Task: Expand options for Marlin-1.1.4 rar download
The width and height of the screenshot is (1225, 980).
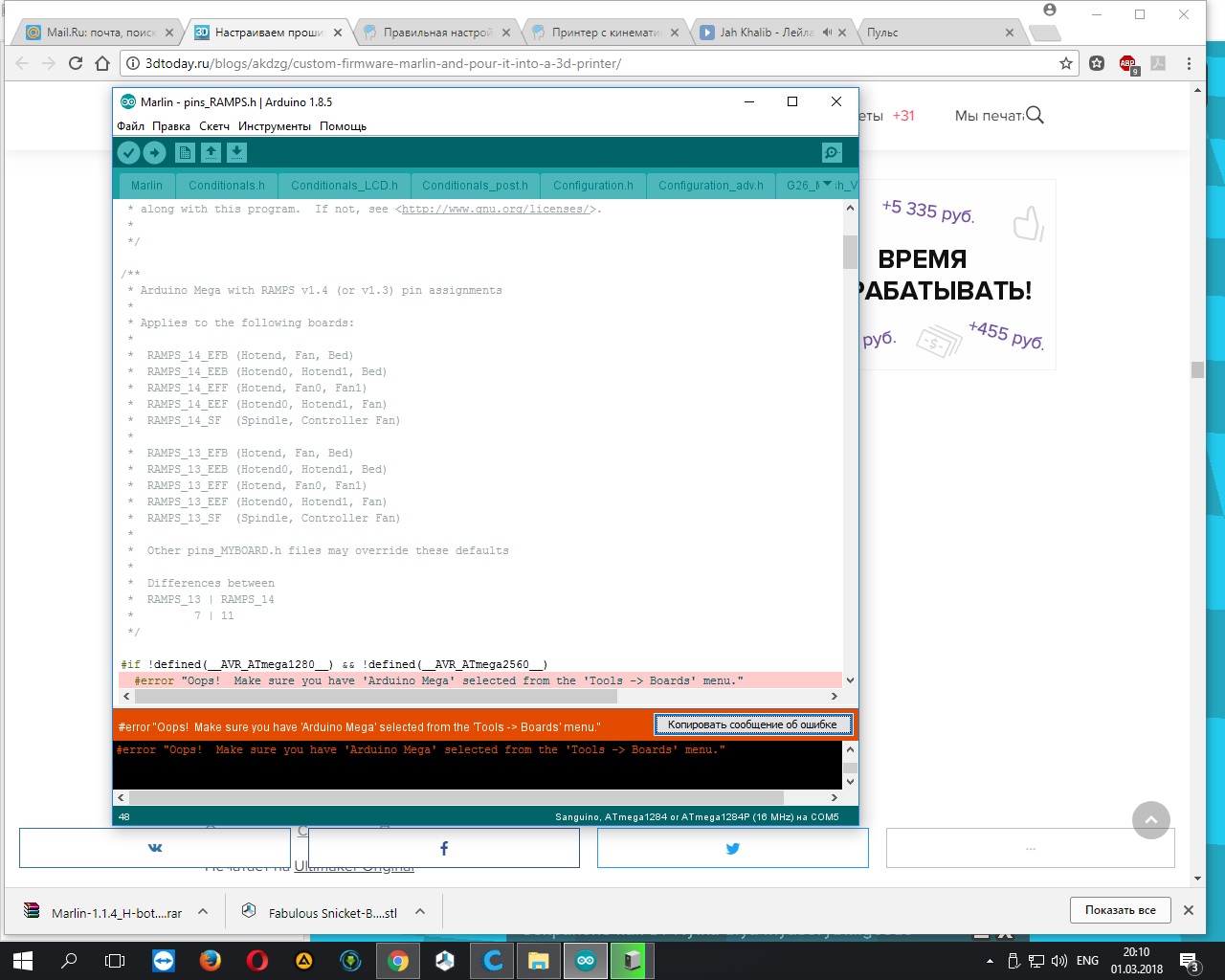Action: tap(203, 912)
